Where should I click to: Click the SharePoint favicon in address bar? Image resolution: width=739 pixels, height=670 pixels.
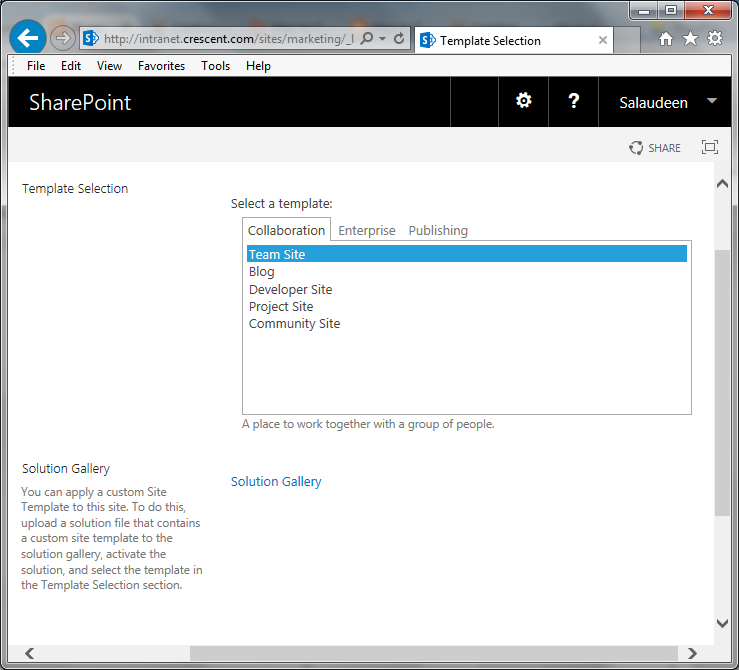[x=90, y=38]
